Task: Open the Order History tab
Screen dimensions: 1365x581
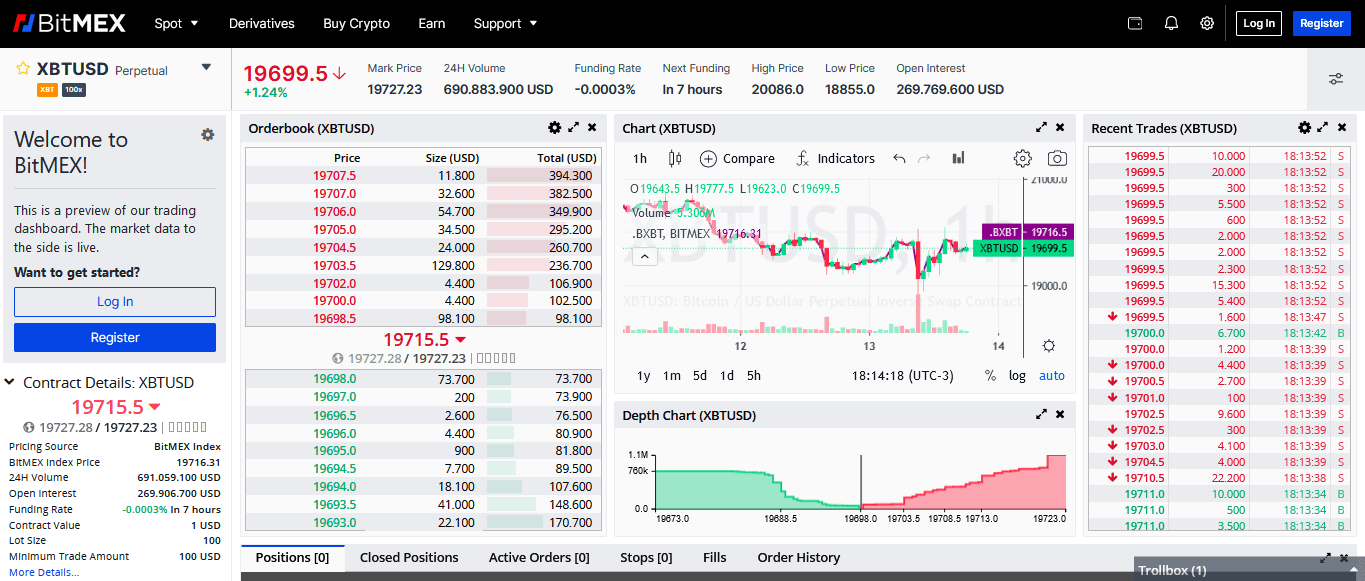Action: pos(798,557)
